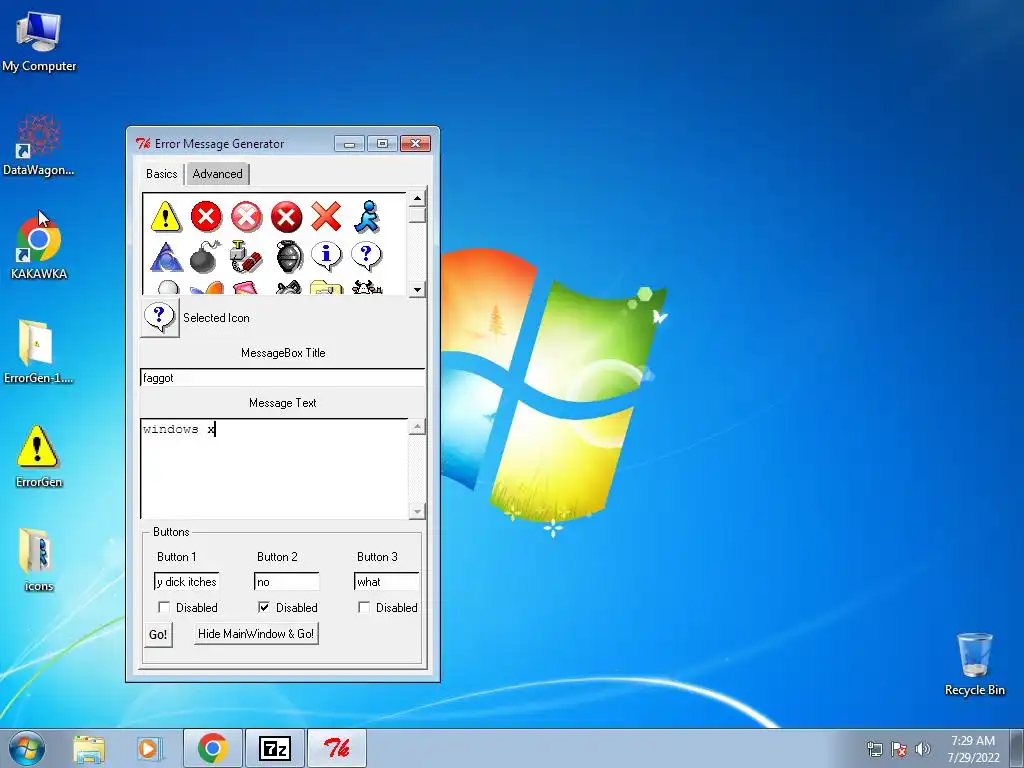Click the Tk Error Generator taskbar item
The width and height of the screenshot is (1024, 768).
tap(337, 748)
